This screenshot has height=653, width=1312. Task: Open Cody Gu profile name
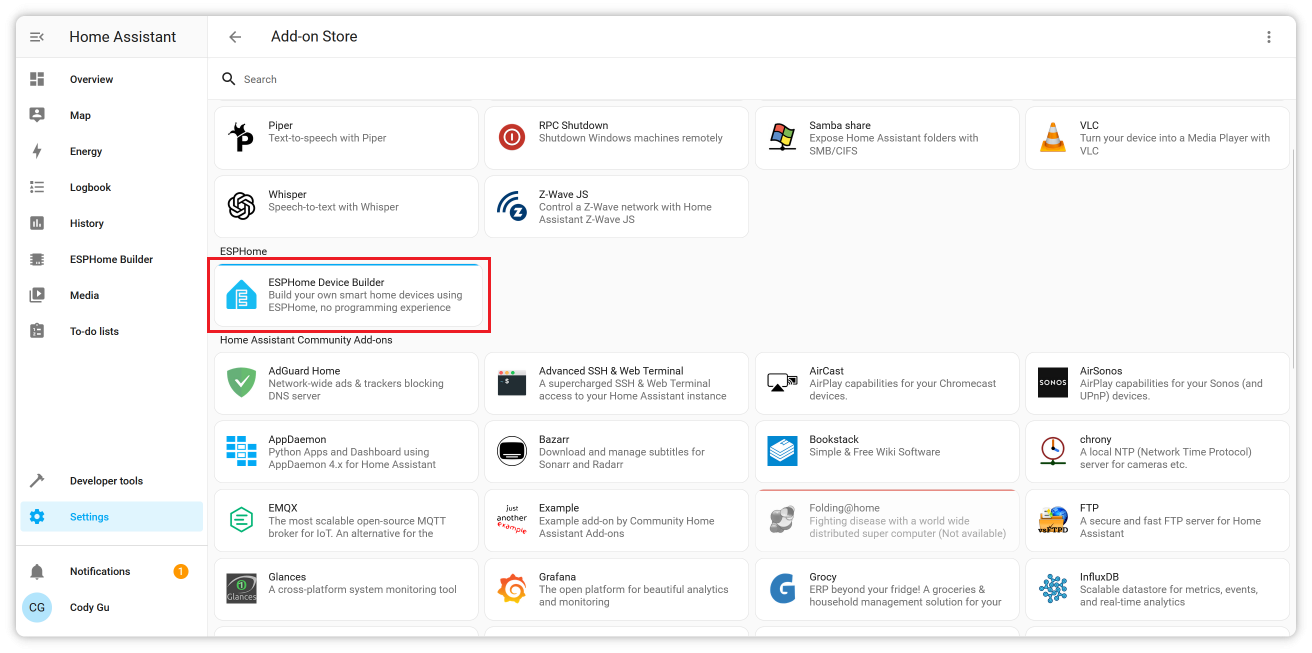pyautogui.click(x=89, y=608)
